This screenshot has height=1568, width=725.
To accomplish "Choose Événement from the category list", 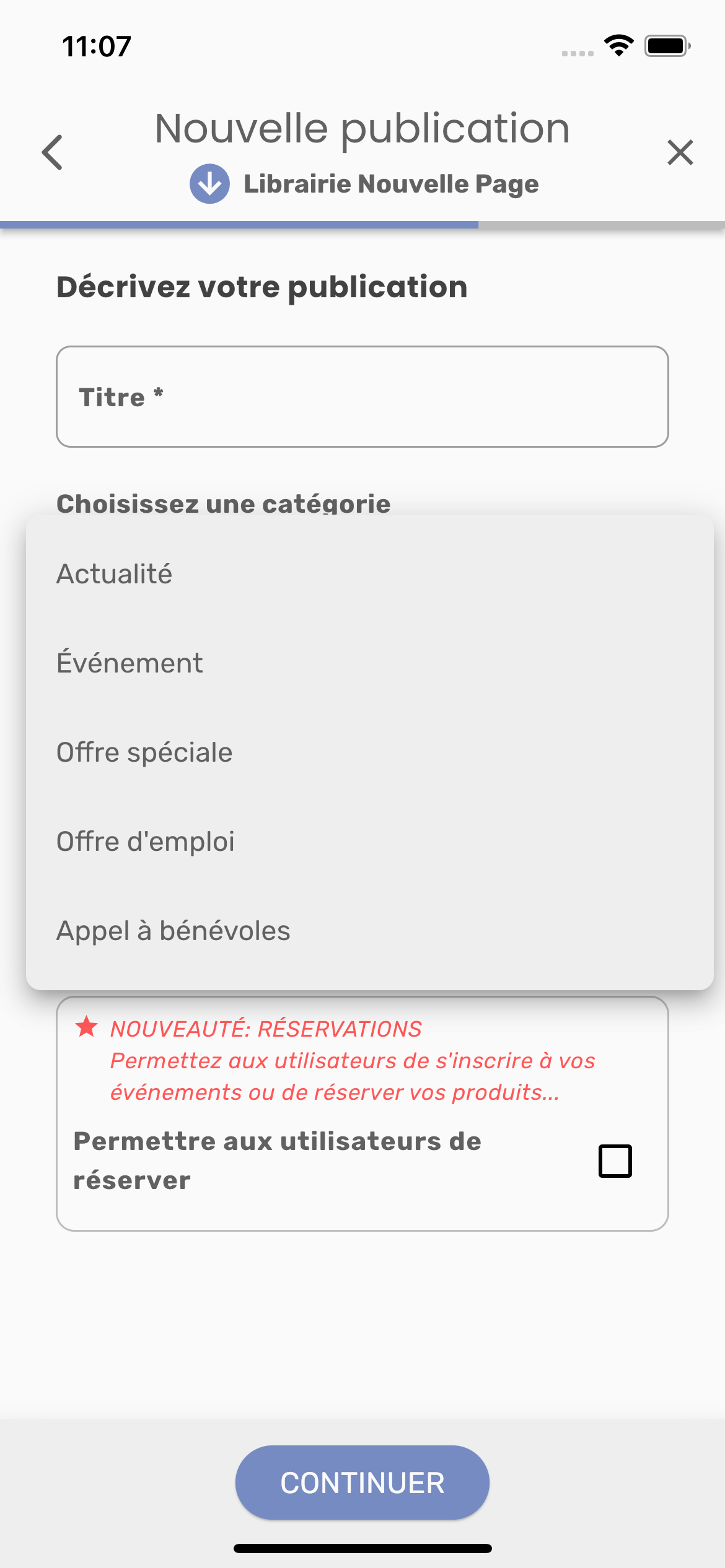I will coord(130,663).
